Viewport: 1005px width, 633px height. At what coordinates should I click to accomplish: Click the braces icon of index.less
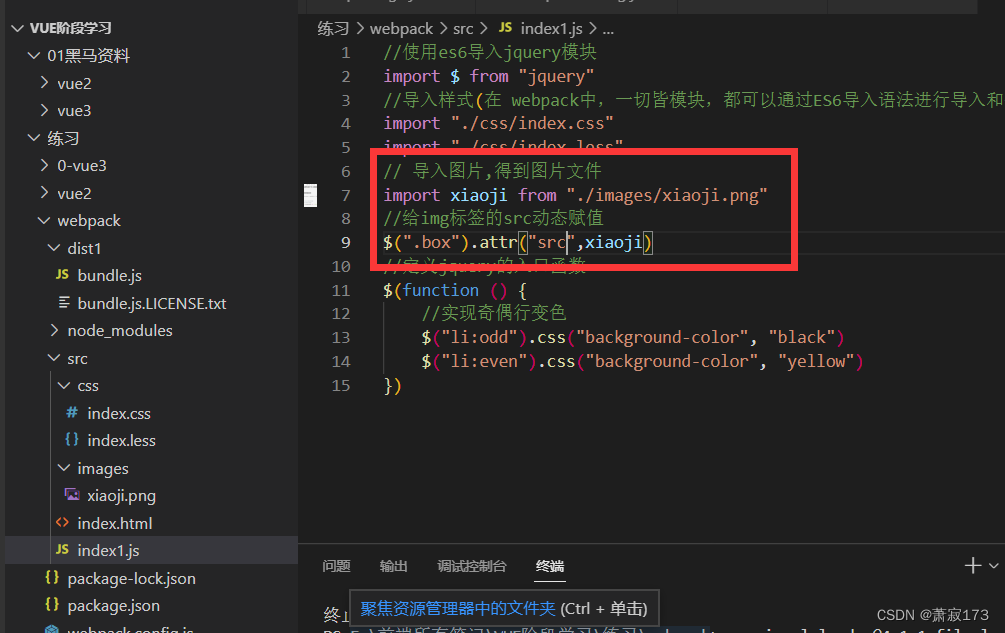72,440
